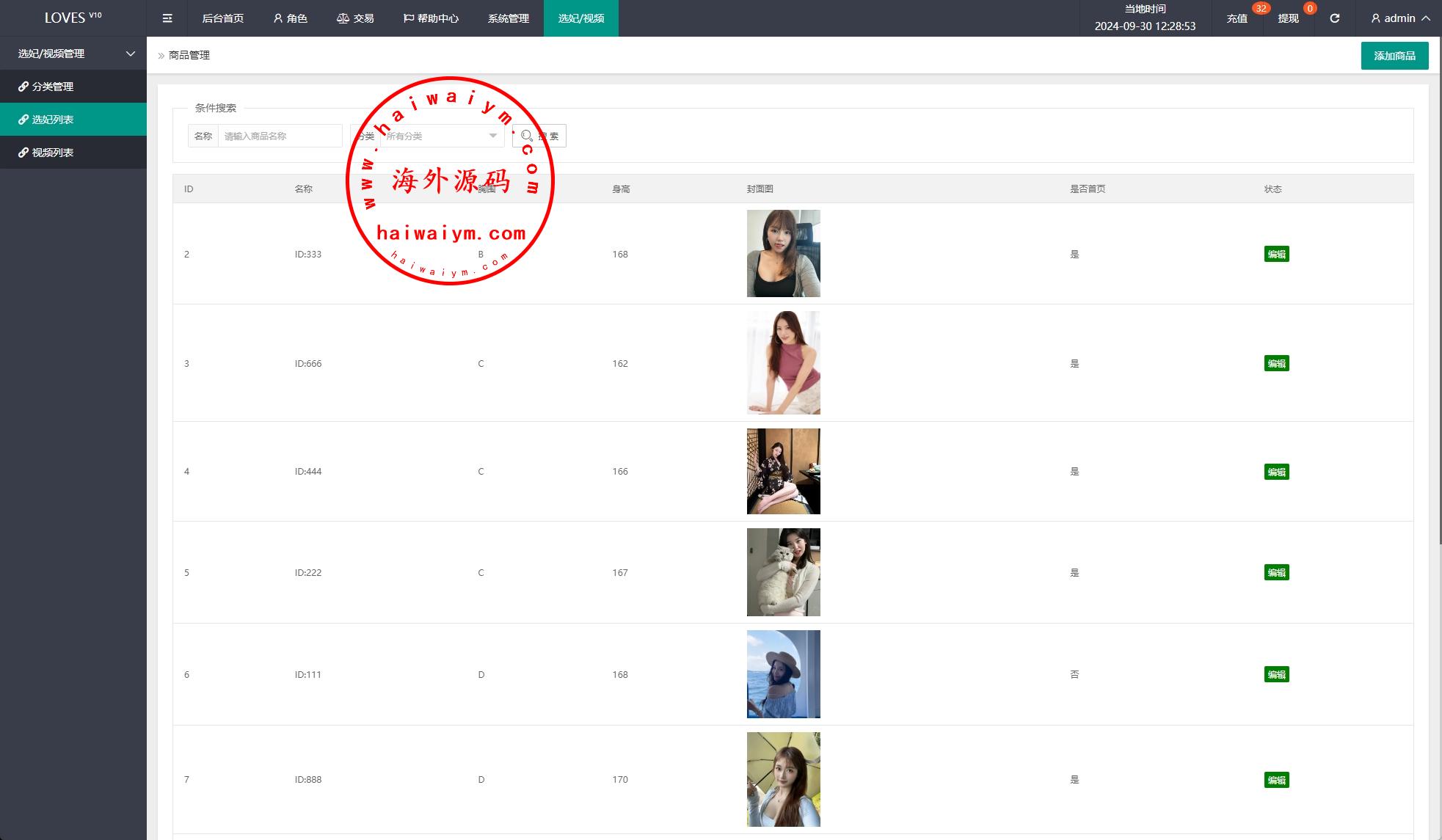Image resolution: width=1442 pixels, height=840 pixels.
Task: Click the product name search input
Action: (x=280, y=136)
